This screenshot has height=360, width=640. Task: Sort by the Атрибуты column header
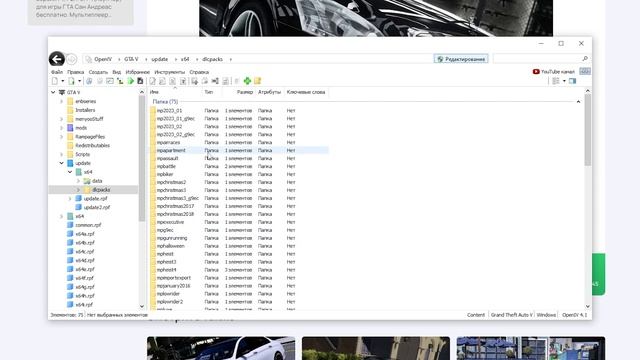coord(269,92)
